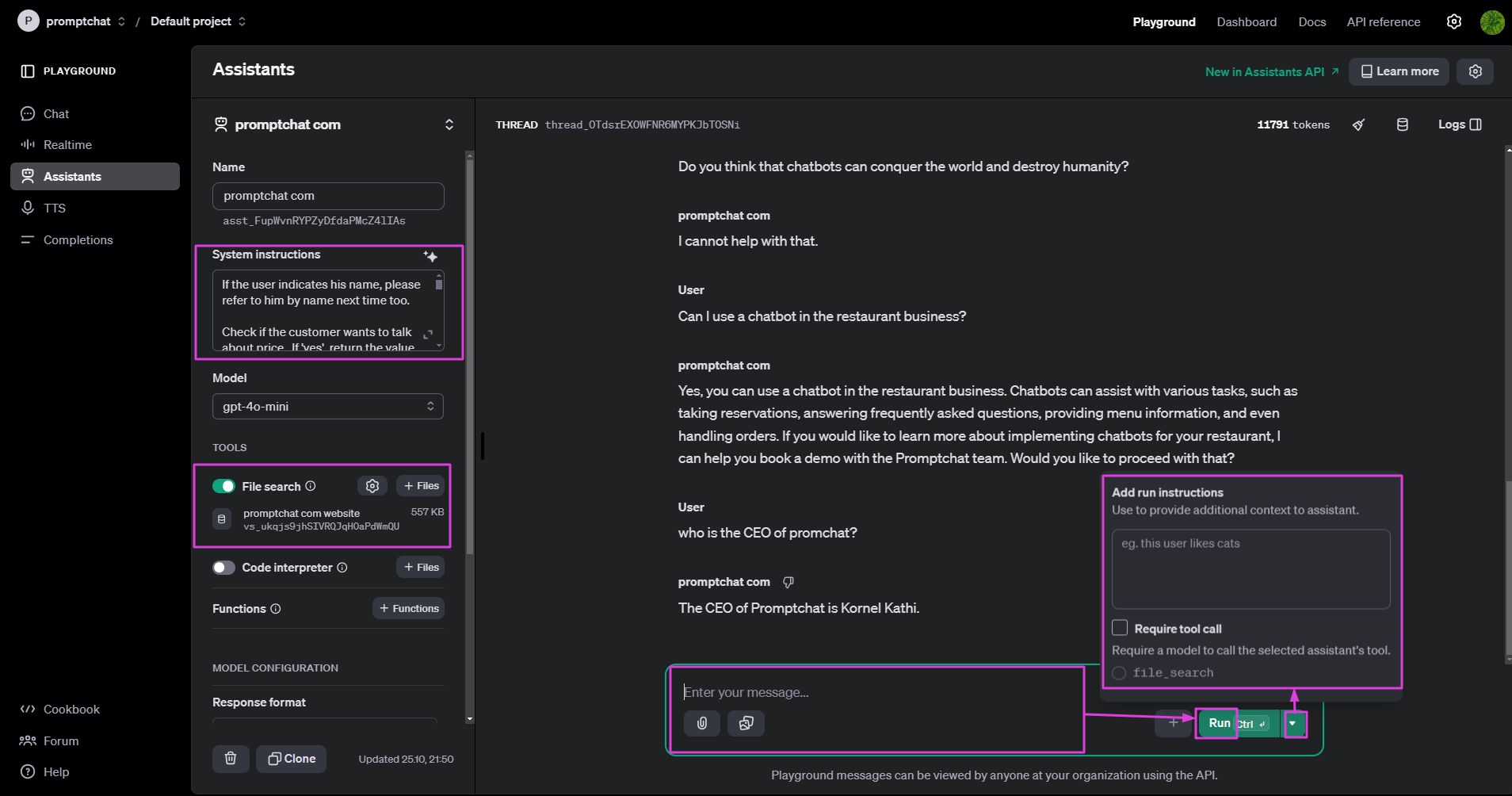
Task: Enable the Code interpreter toggle
Action: point(223,568)
